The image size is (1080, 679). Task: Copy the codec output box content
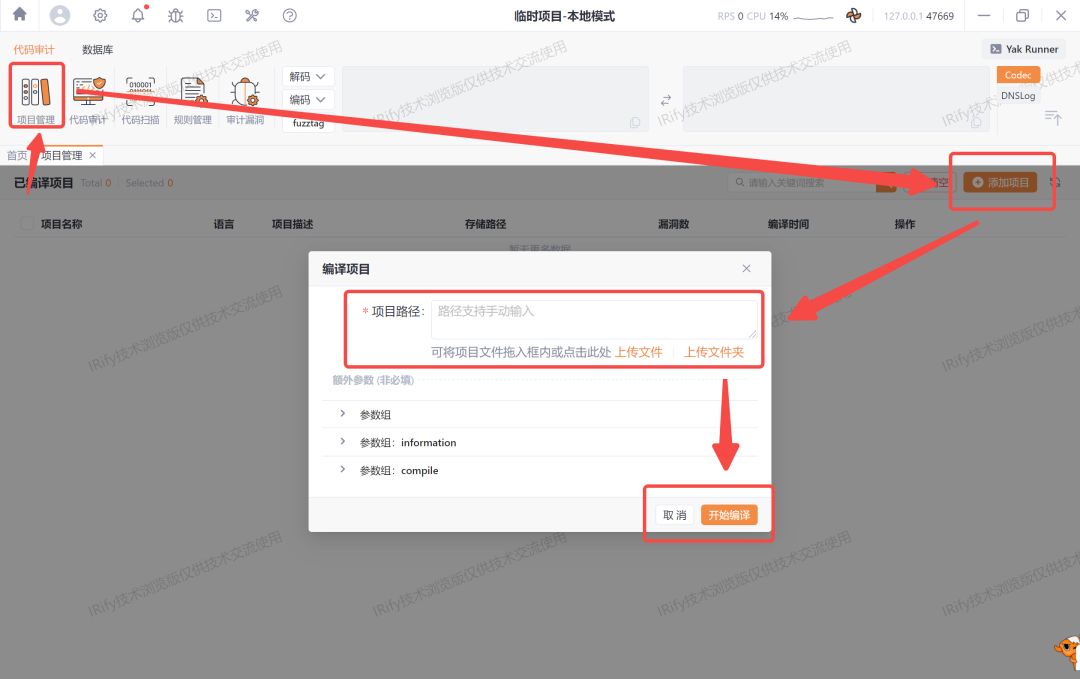click(976, 123)
